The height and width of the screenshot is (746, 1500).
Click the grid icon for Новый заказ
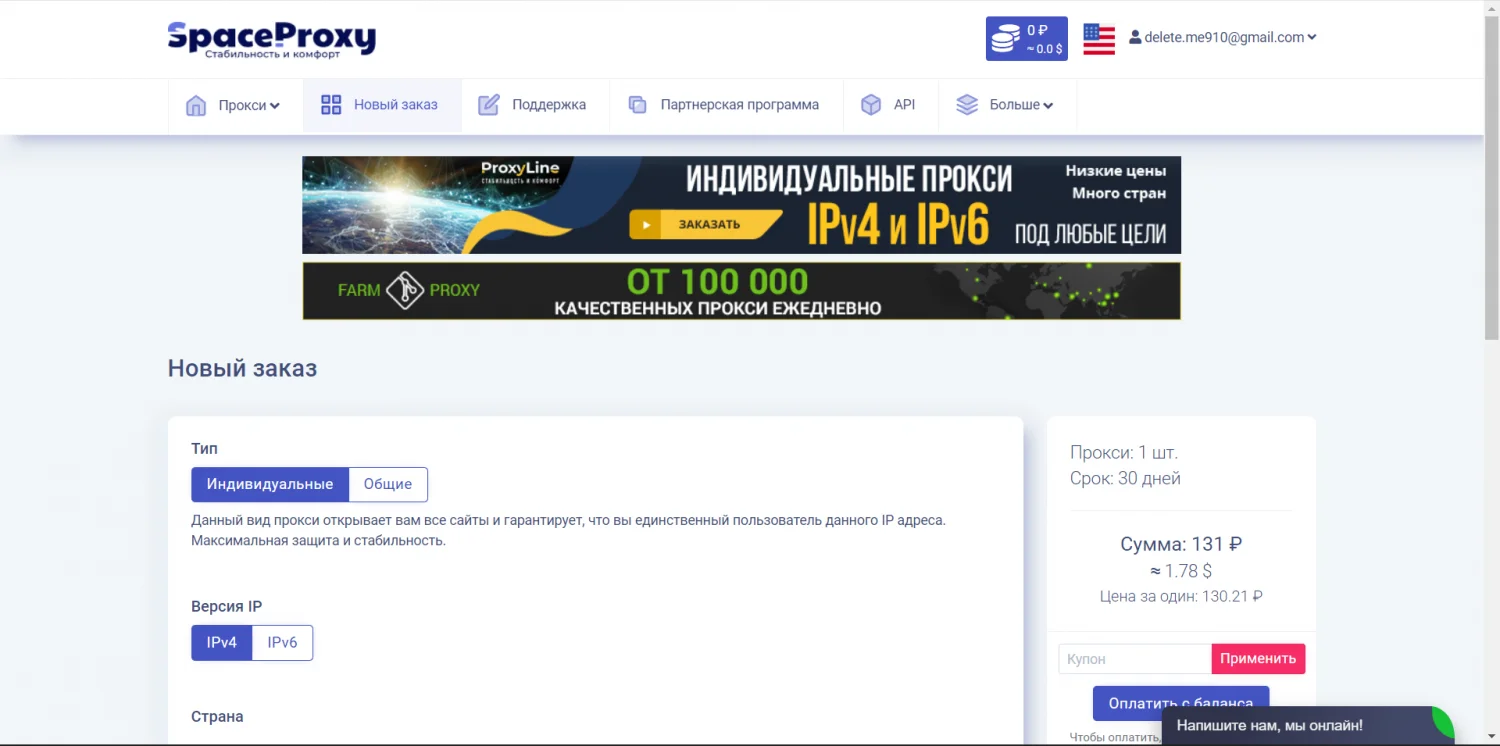coord(331,105)
